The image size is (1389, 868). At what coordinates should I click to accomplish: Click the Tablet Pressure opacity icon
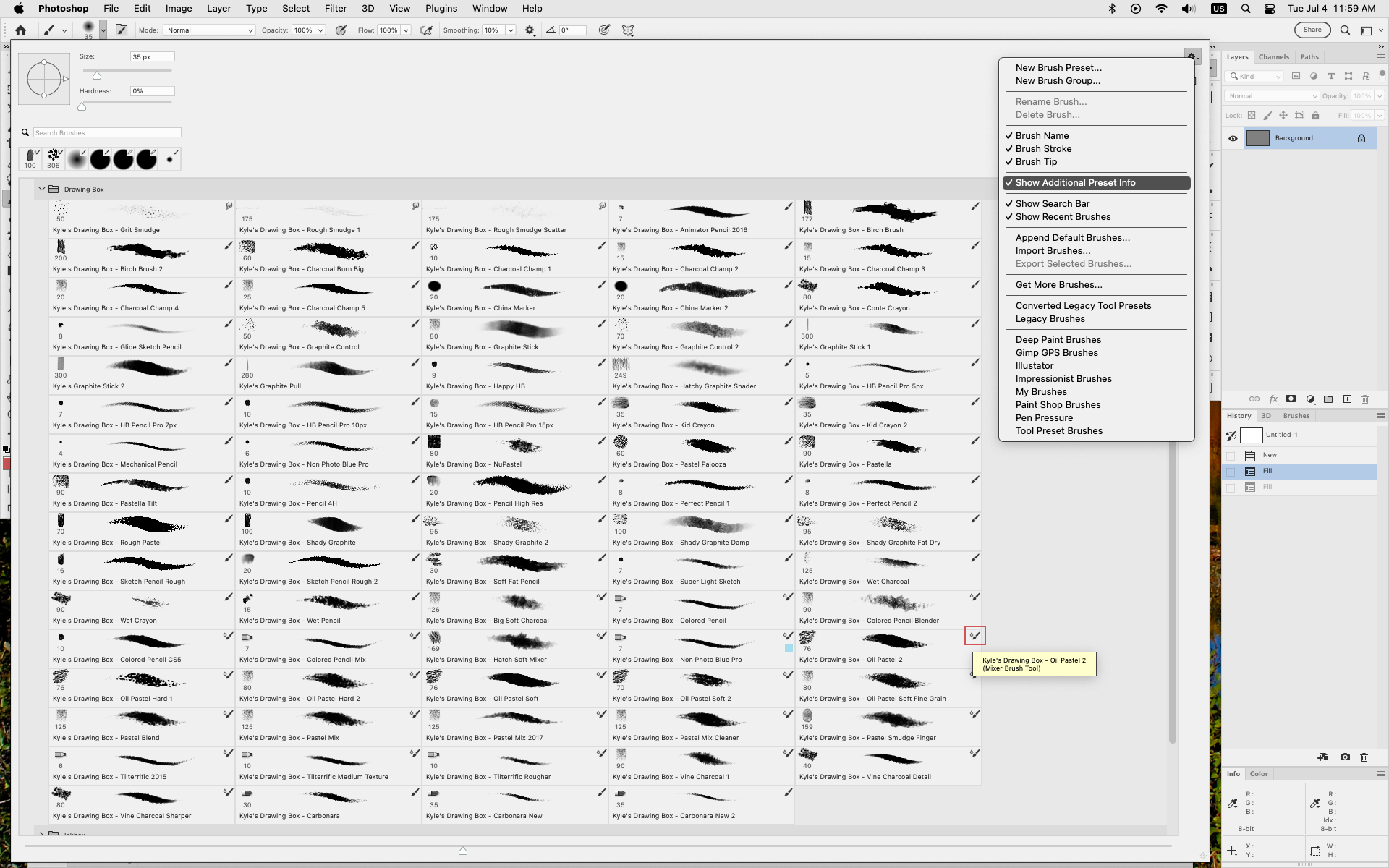pos(341,30)
